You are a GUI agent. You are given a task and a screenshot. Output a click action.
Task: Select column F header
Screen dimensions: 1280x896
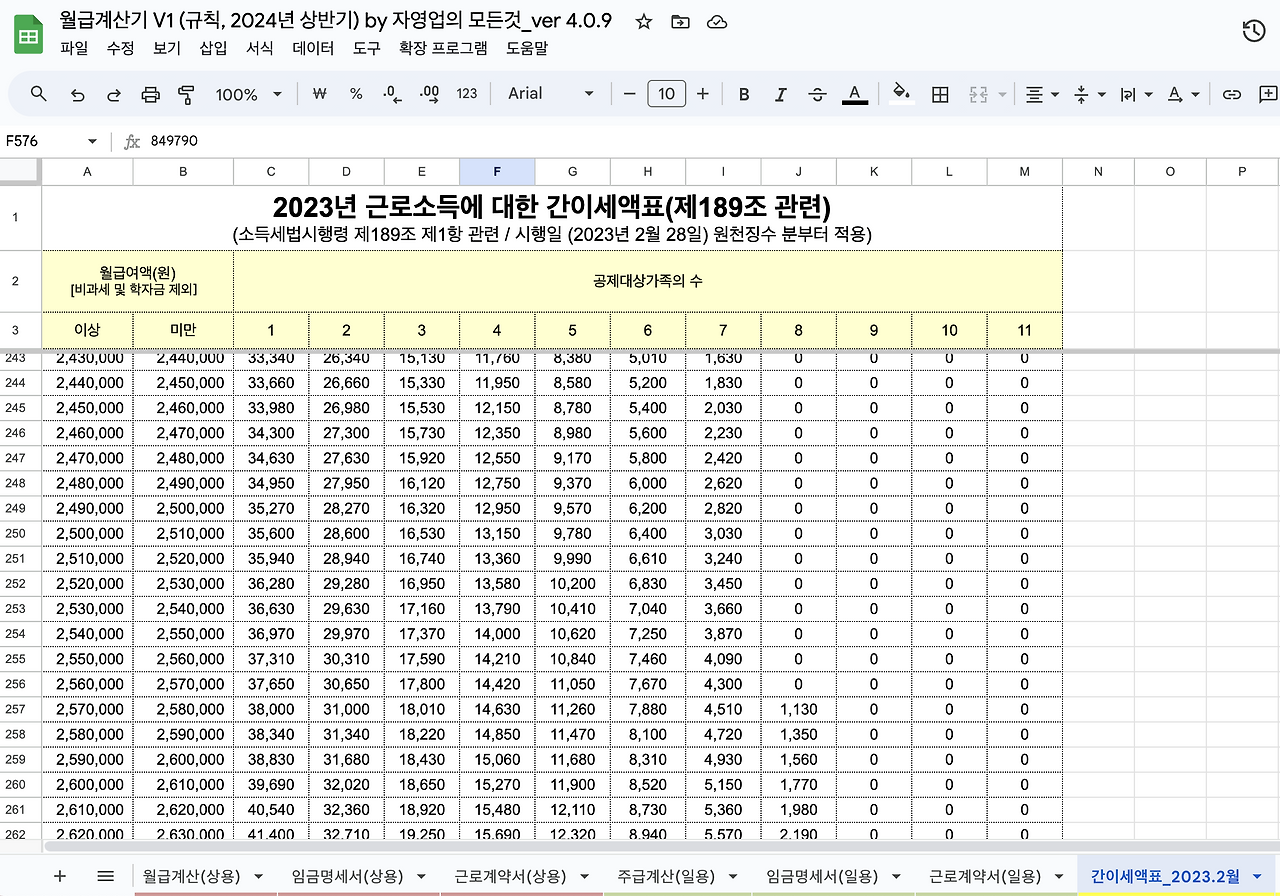497,171
